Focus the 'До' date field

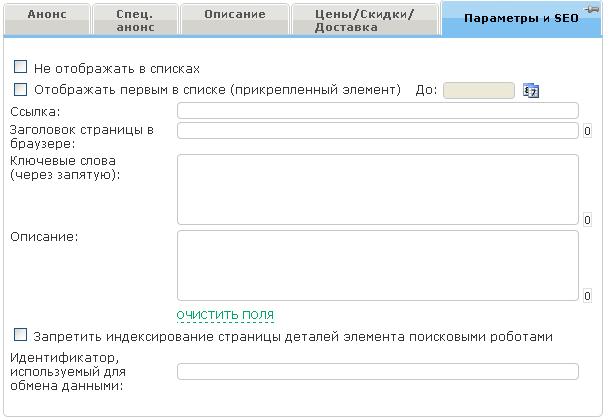(x=478, y=90)
